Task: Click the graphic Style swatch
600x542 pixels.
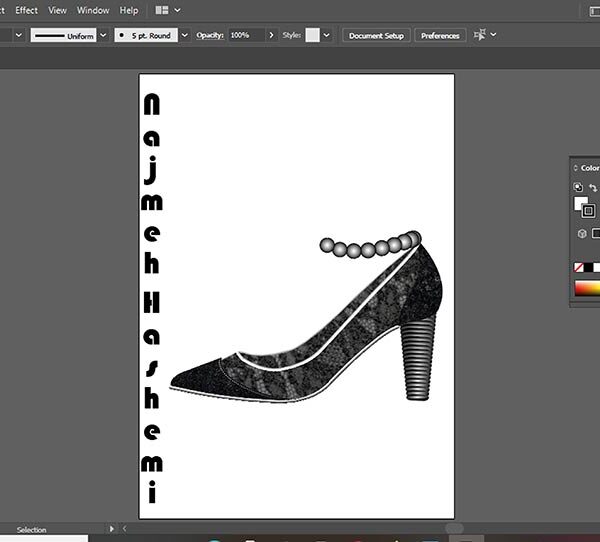Action: (312, 35)
